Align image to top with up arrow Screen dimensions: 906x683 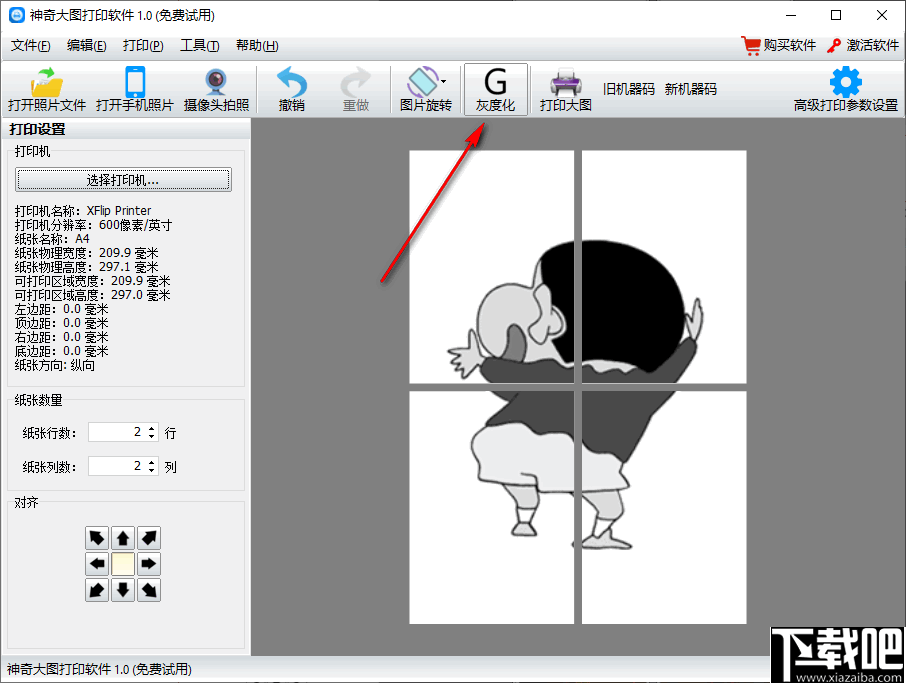(123, 538)
